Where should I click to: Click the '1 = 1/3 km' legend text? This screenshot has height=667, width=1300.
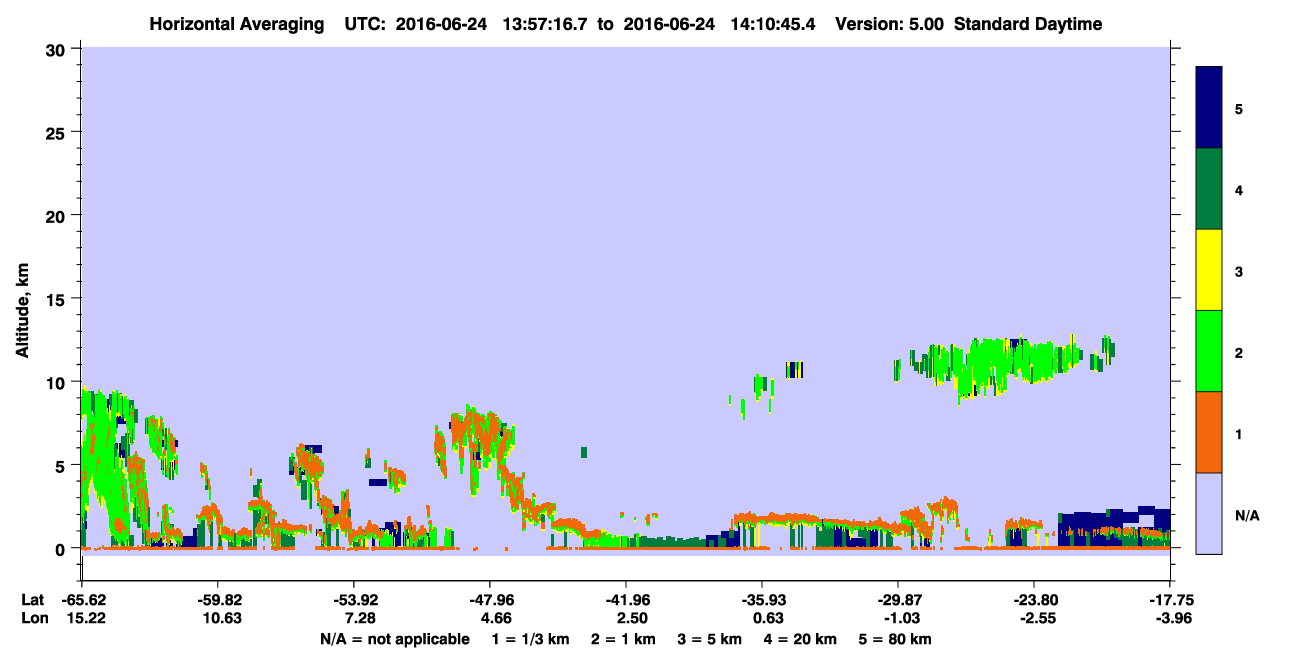click(531, 639)
